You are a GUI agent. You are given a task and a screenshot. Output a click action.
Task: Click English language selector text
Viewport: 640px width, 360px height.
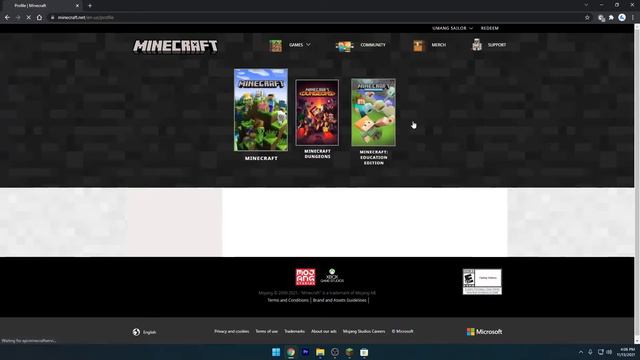pyautogui.click(x=149, y=332)
